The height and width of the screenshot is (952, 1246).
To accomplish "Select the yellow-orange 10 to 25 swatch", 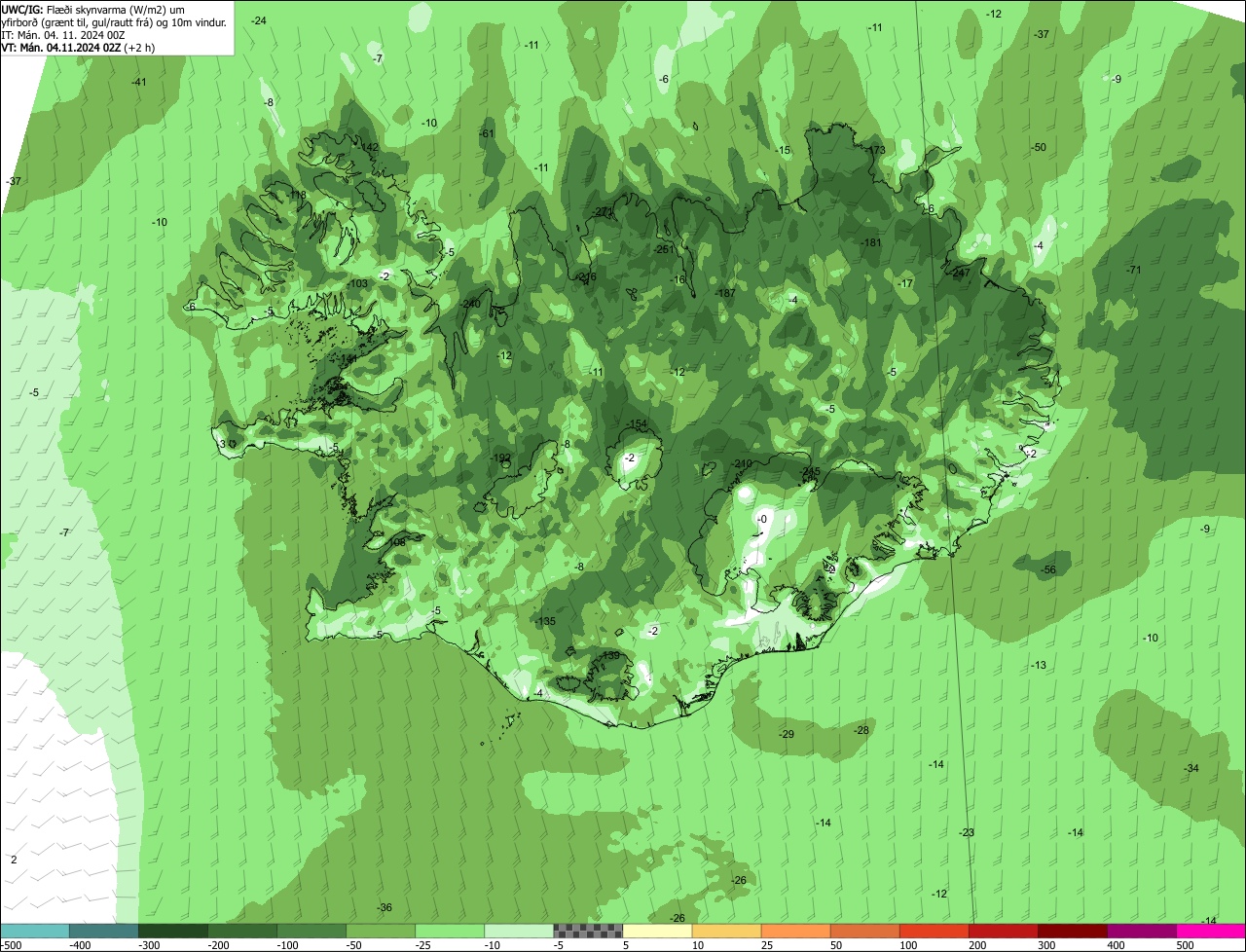I will pyautogui.click(x=726, y=931).
